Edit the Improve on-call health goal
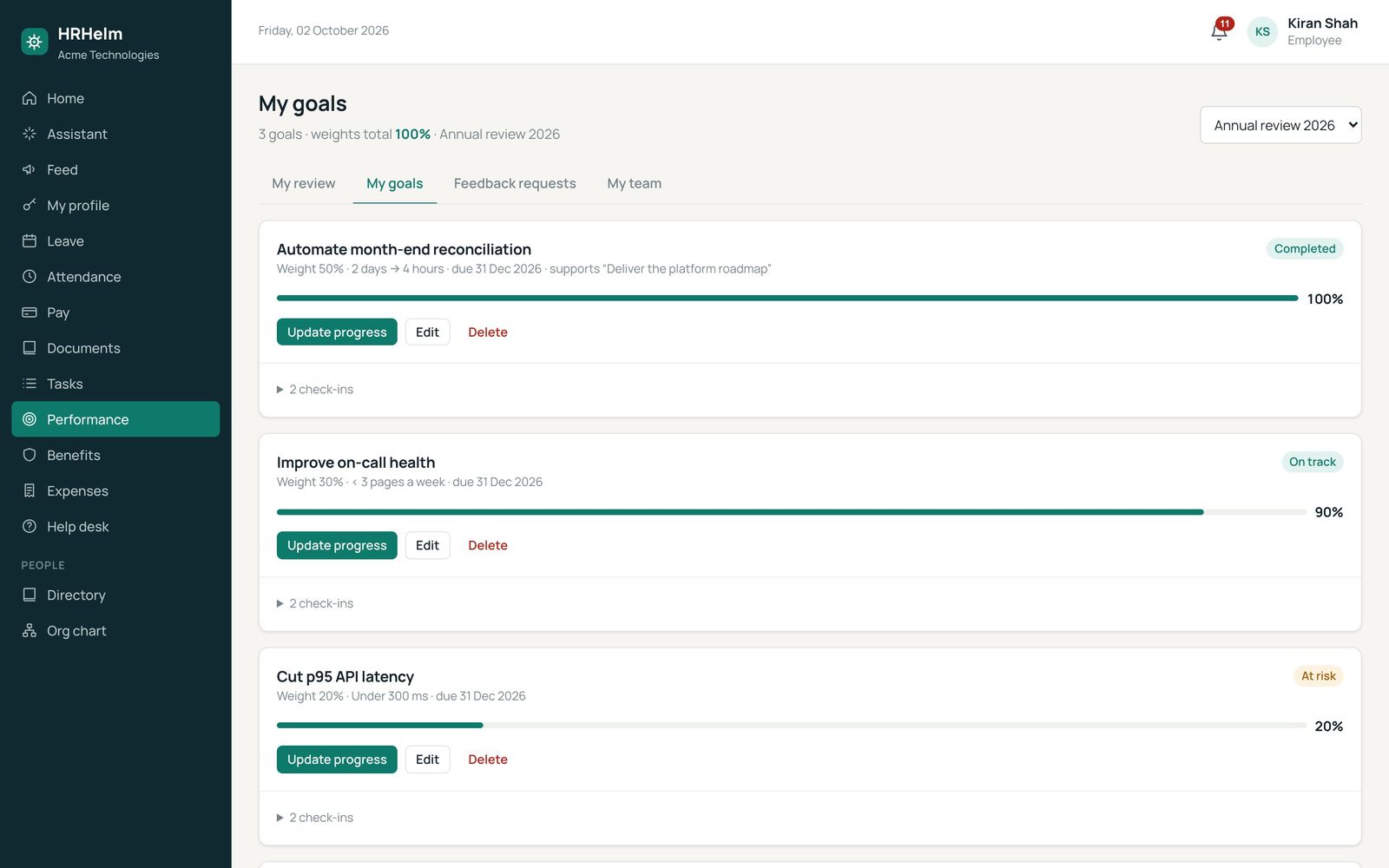This screenshot has height=868, width=1389. pyautogui.click(x=427, y=545)
